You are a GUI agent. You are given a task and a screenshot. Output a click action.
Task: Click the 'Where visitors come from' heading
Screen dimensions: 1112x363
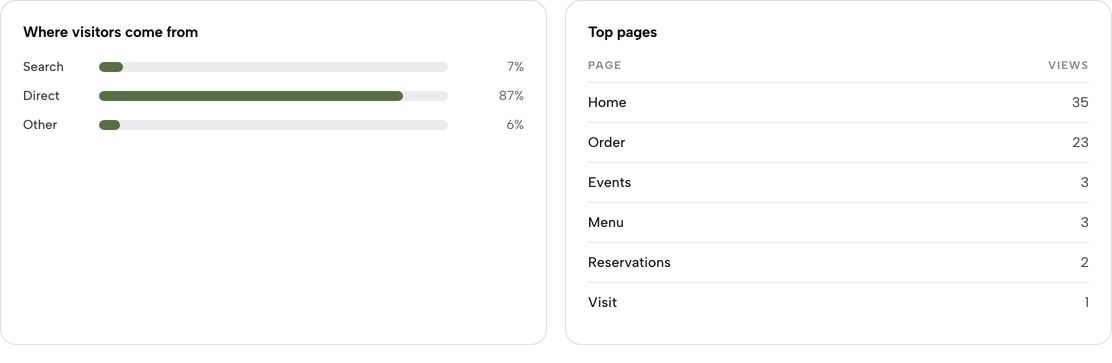pyautogui.click(x=111, y=32)
